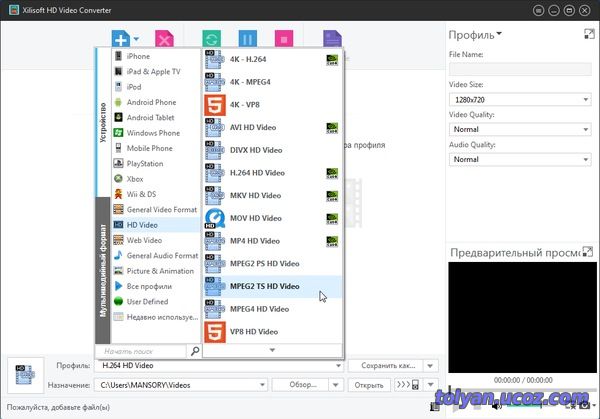Choose 4K - VP8 profile
The height and width of the screenshot is (419, 600).
click(x=272, y=104)
